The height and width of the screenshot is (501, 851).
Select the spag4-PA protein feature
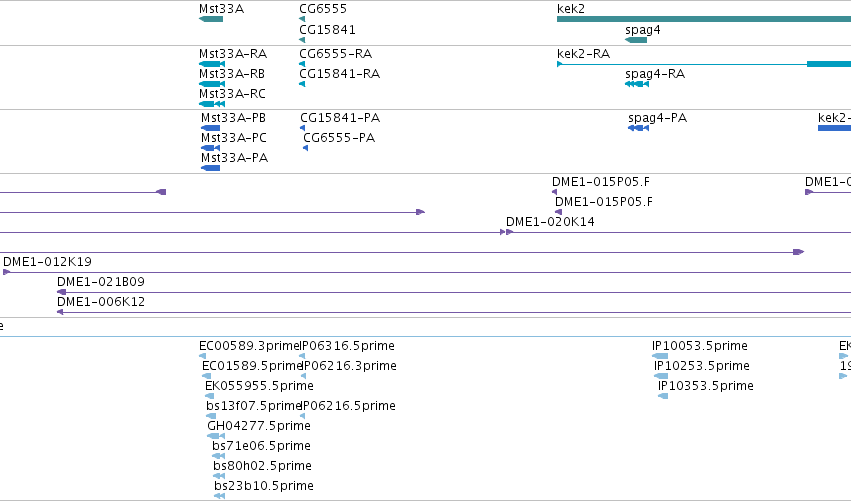639,128
